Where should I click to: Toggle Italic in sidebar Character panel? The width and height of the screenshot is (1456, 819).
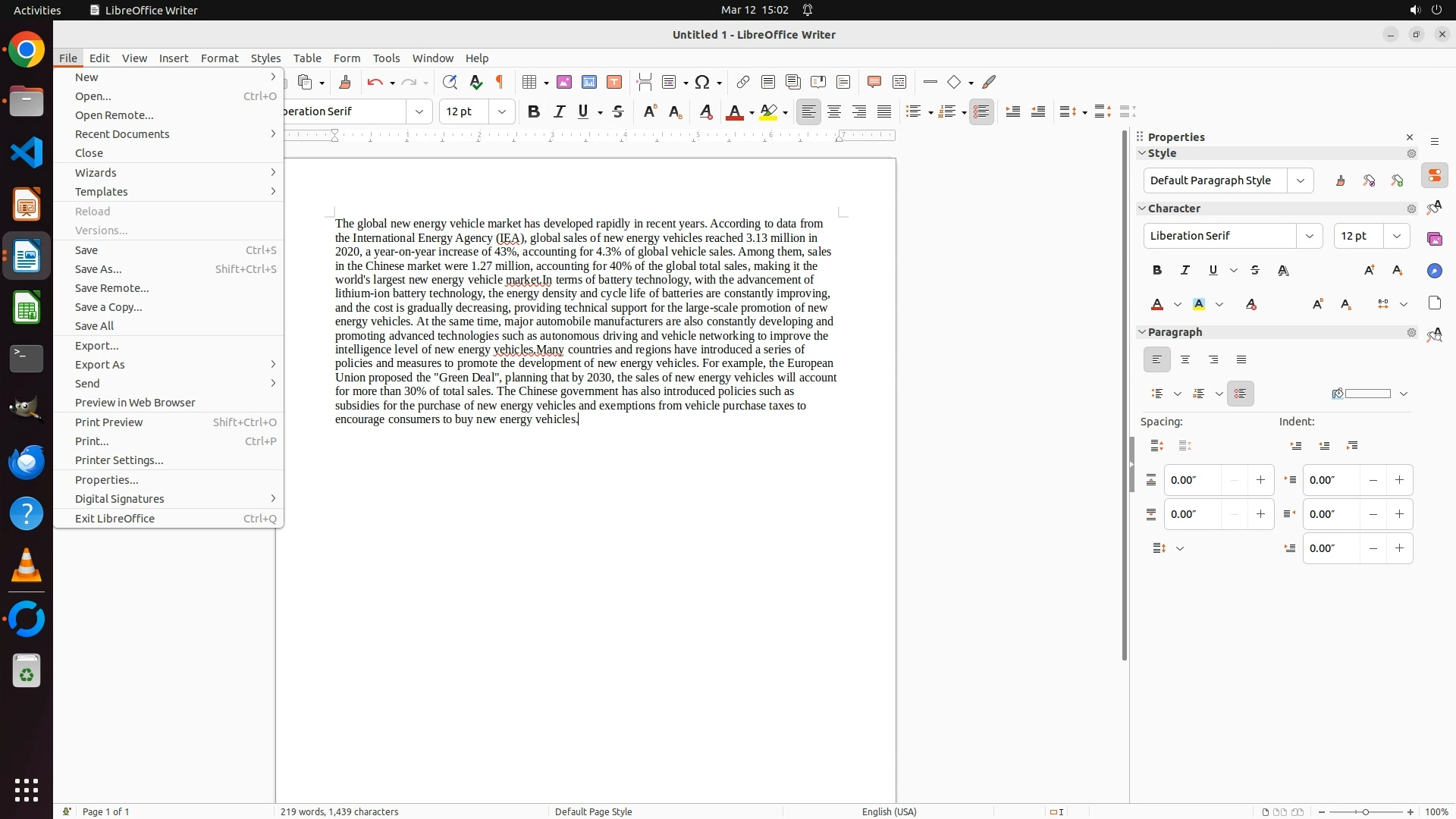click(1185, 270)
